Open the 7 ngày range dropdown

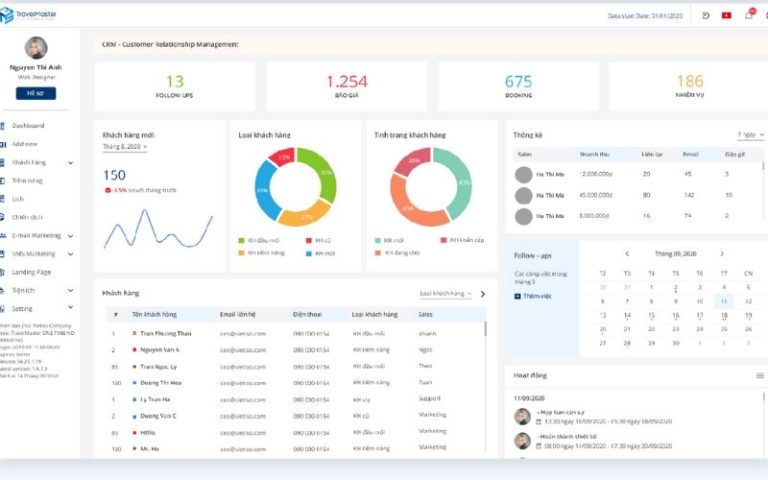click(750, 134)
